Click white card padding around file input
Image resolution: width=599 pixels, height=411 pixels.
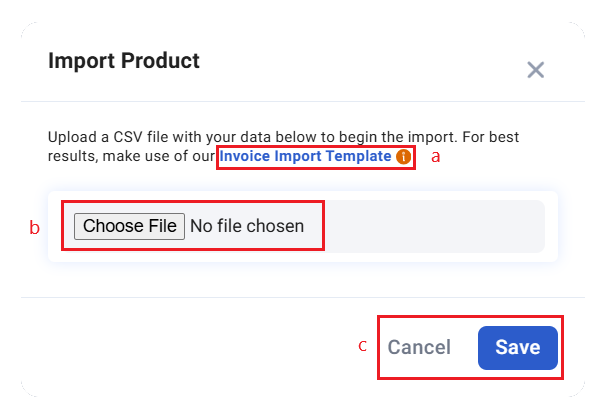point(303,257)
